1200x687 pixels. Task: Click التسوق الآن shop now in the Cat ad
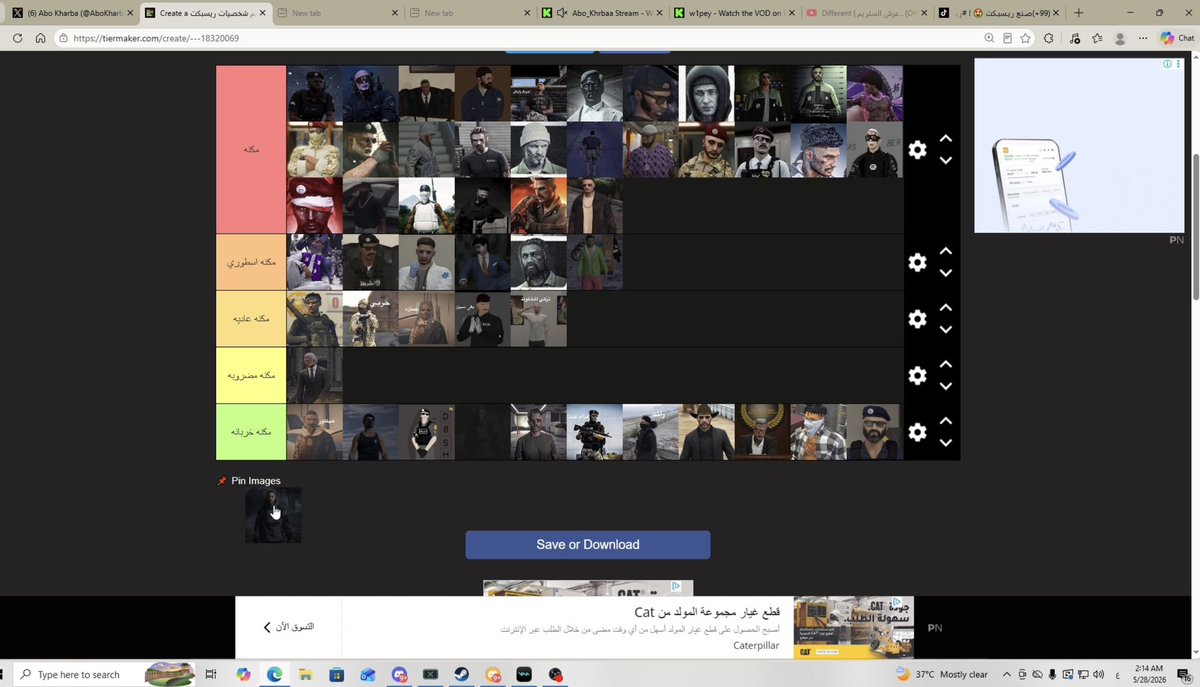pyautogui.click(x=288, y=627)
